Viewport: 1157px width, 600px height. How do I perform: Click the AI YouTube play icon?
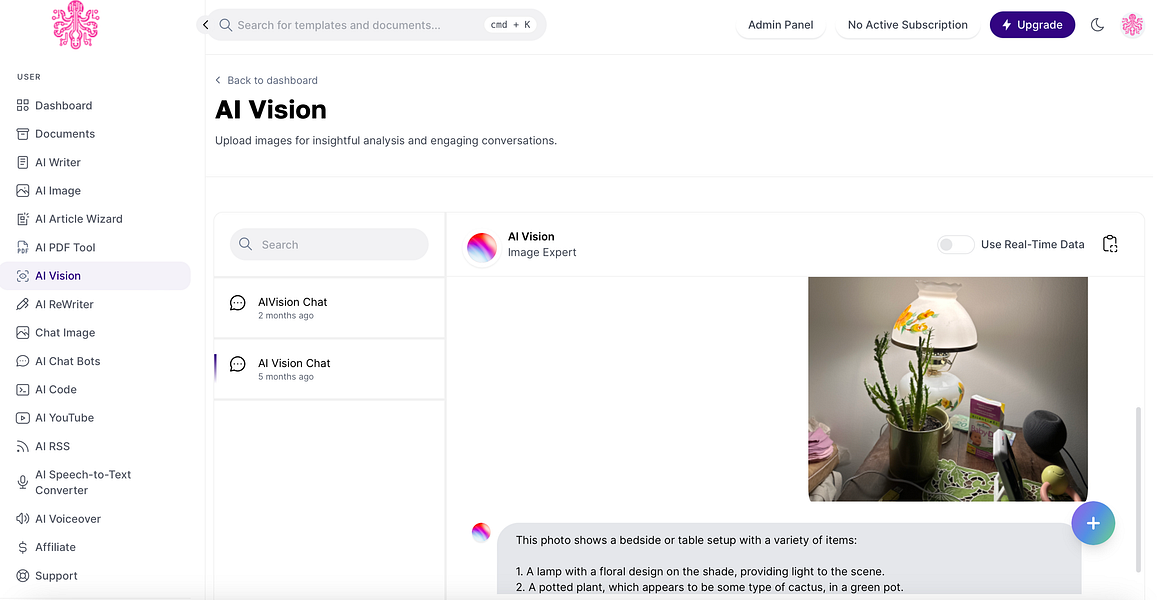(23, 418)
